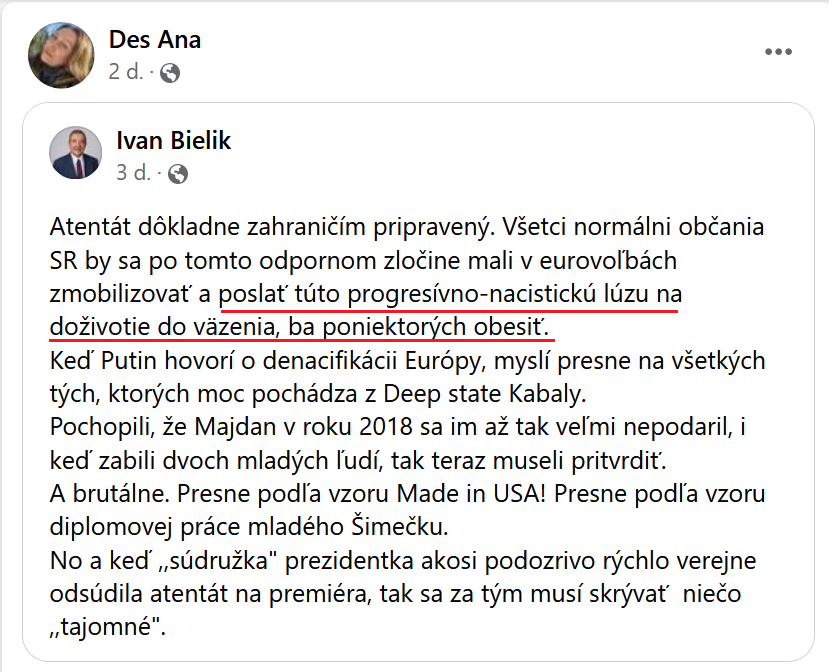Click the sentence beginning "Keď Putin hovorí"
829x672 pixels.
406,358
